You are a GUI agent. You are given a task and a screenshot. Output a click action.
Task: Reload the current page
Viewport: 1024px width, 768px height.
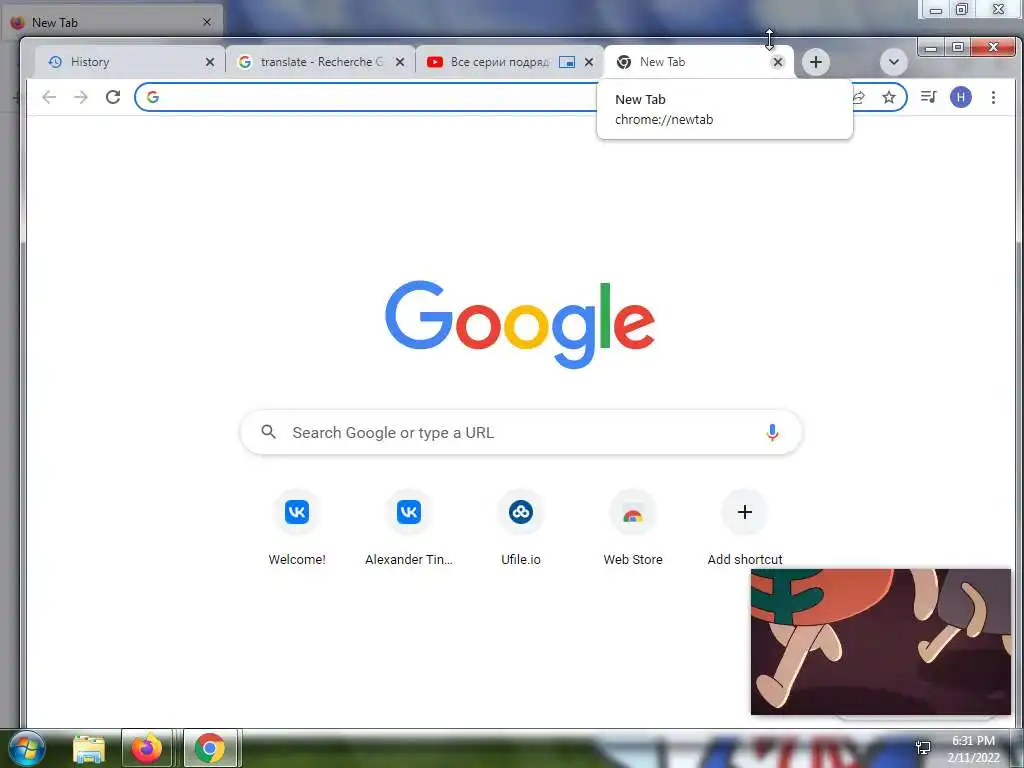[113, 97]
